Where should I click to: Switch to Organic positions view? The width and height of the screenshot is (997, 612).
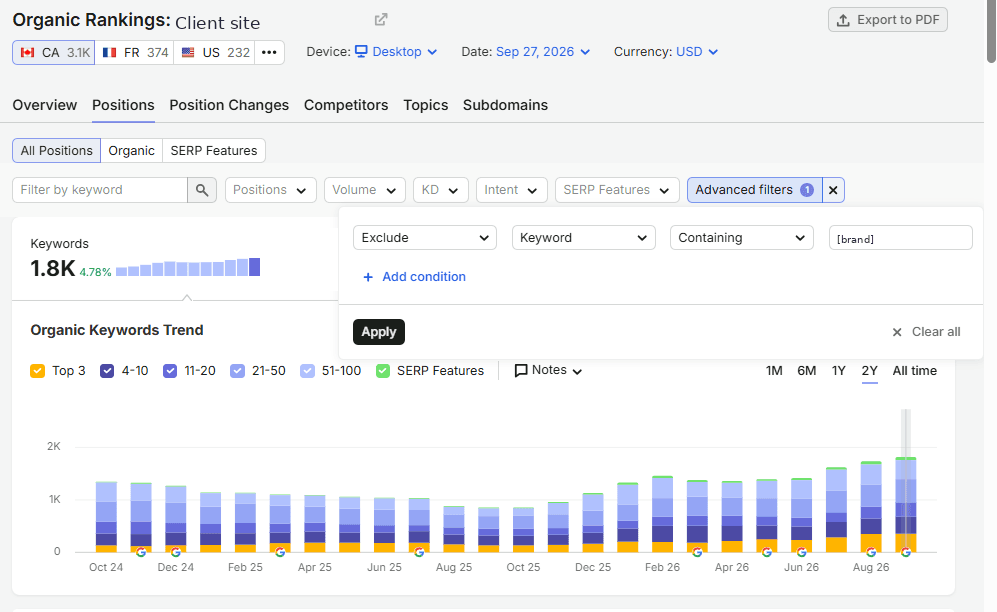pos(132,151)
